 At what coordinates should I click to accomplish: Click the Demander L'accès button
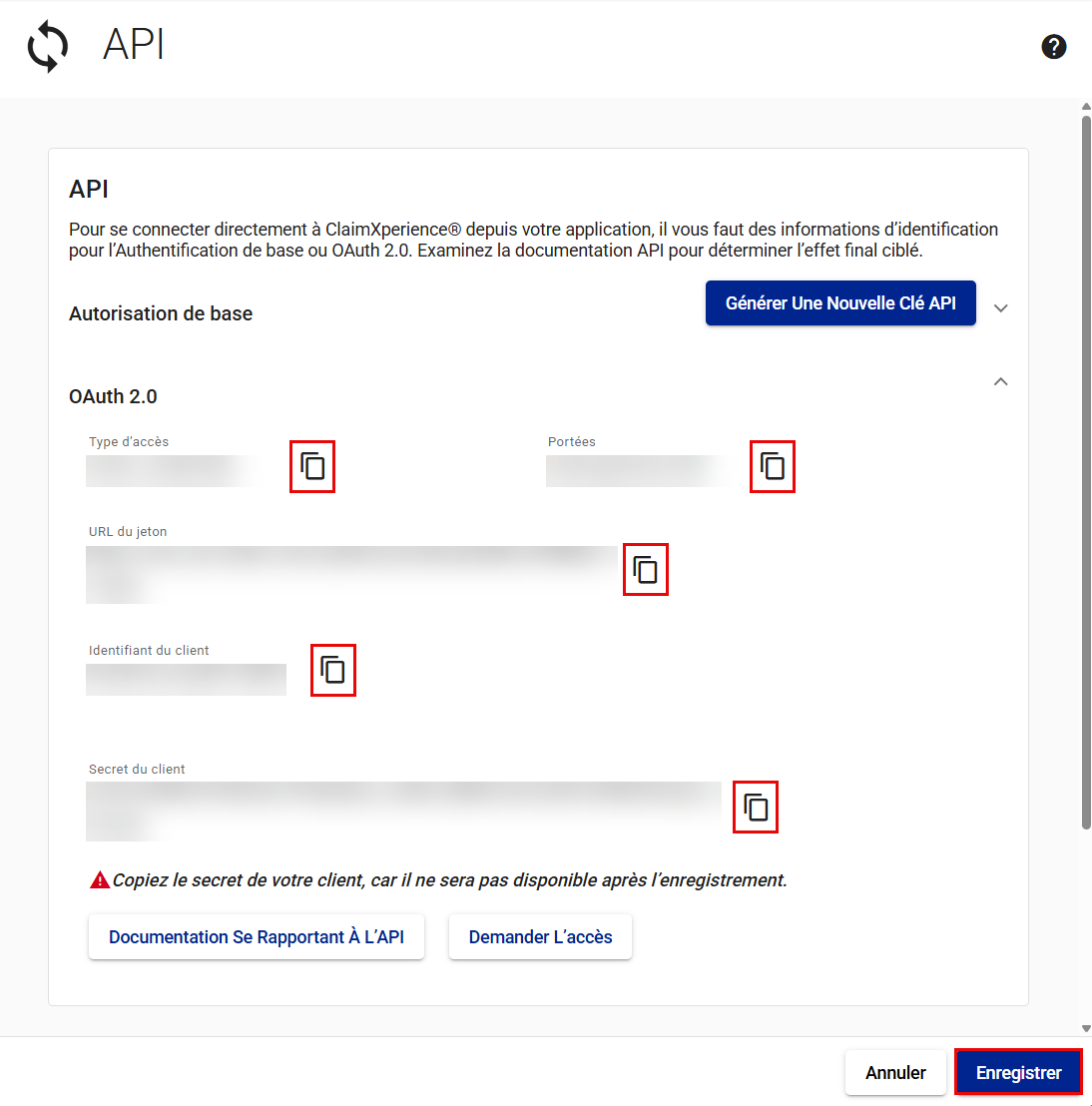click(540, 937)
